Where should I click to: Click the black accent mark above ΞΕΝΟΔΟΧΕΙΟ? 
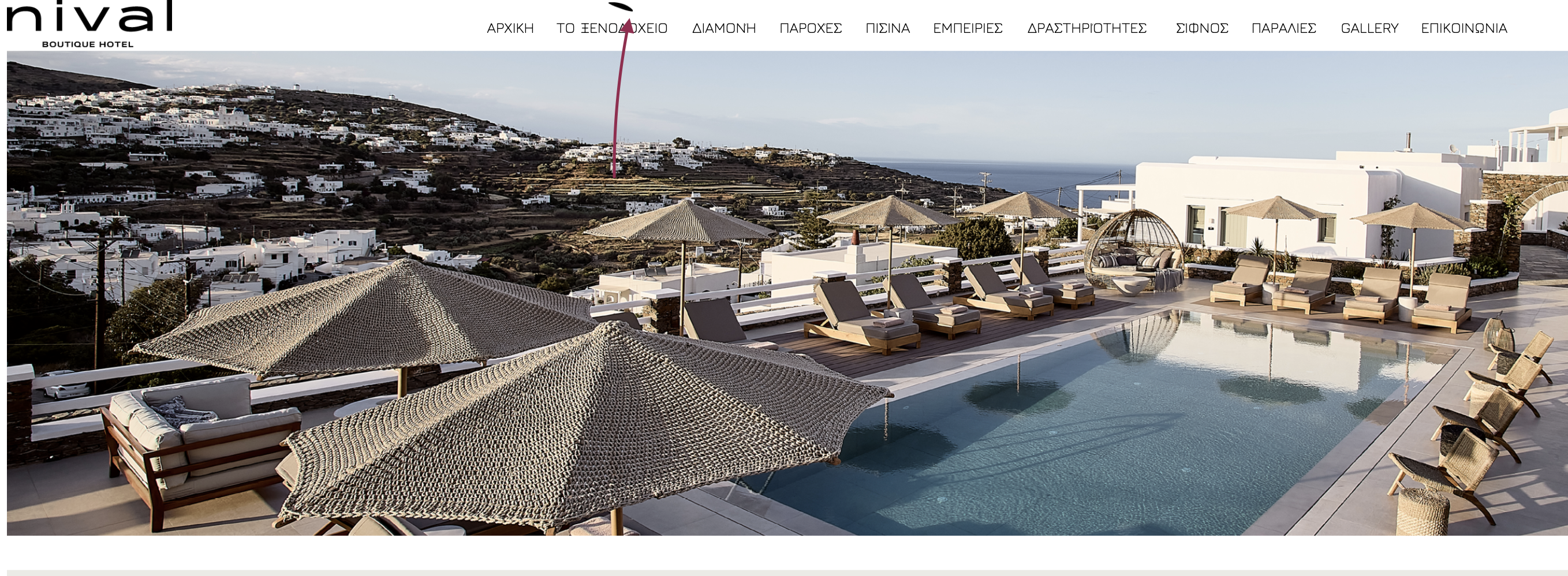pos(621,7)
